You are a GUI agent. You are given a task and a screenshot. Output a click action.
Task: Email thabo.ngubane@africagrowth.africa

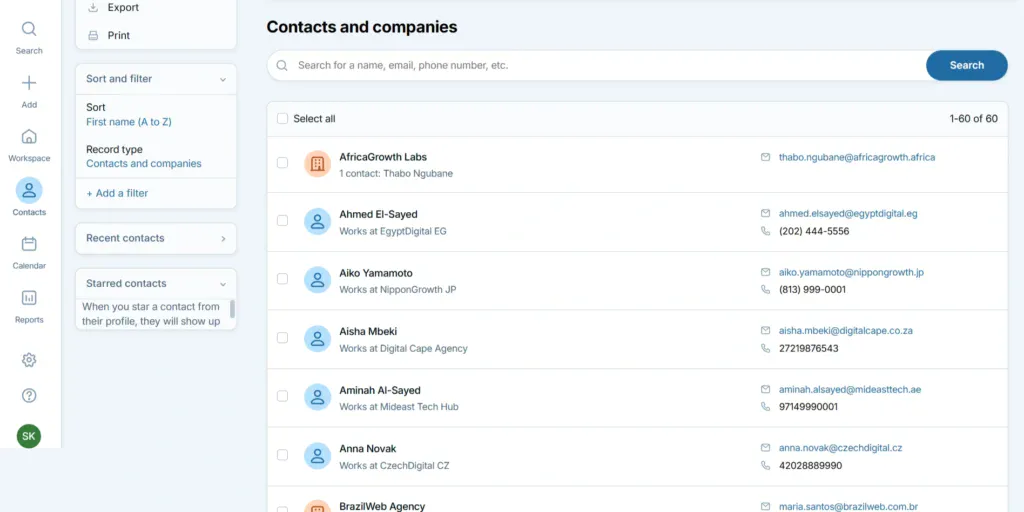tap(857, 157)
